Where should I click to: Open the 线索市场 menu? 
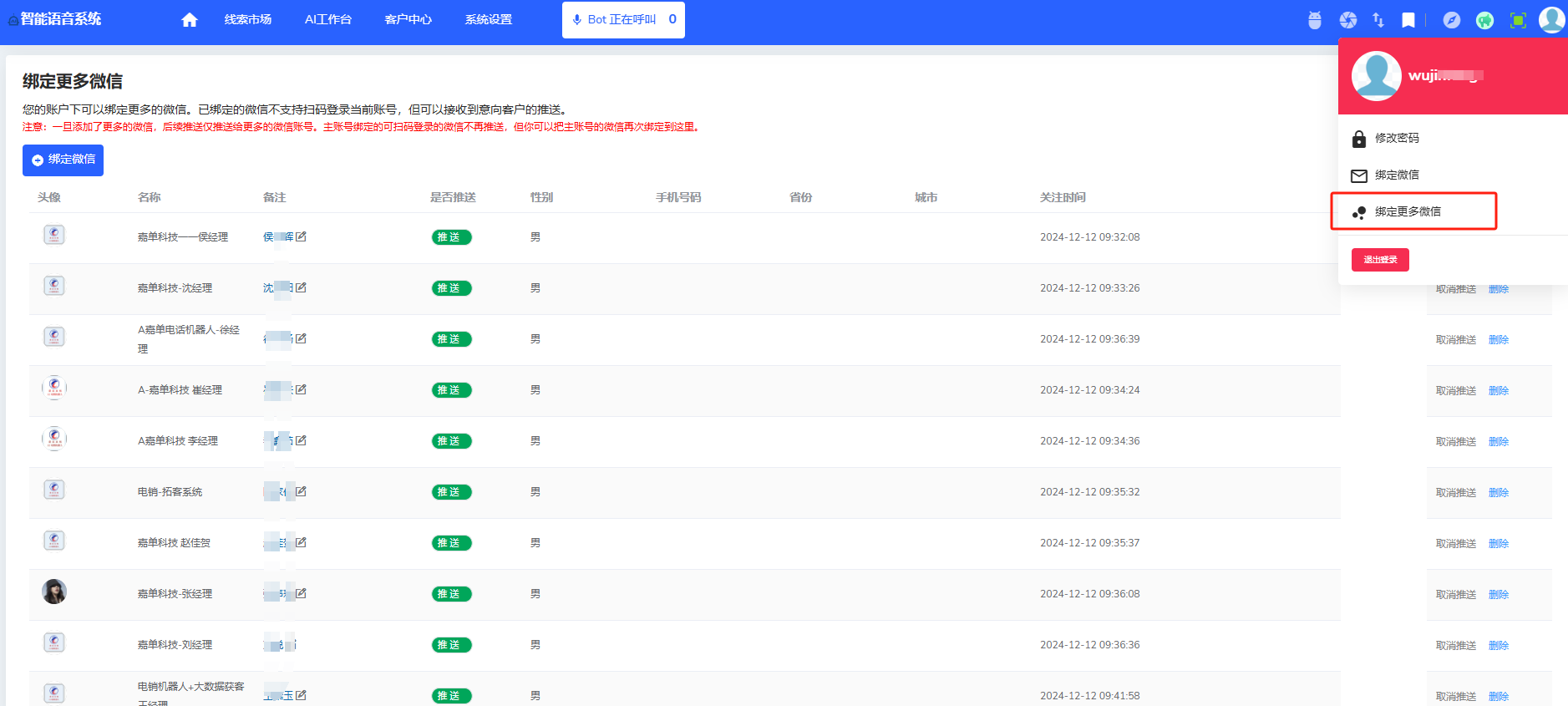pyautogui.click(x=247, y=20)
